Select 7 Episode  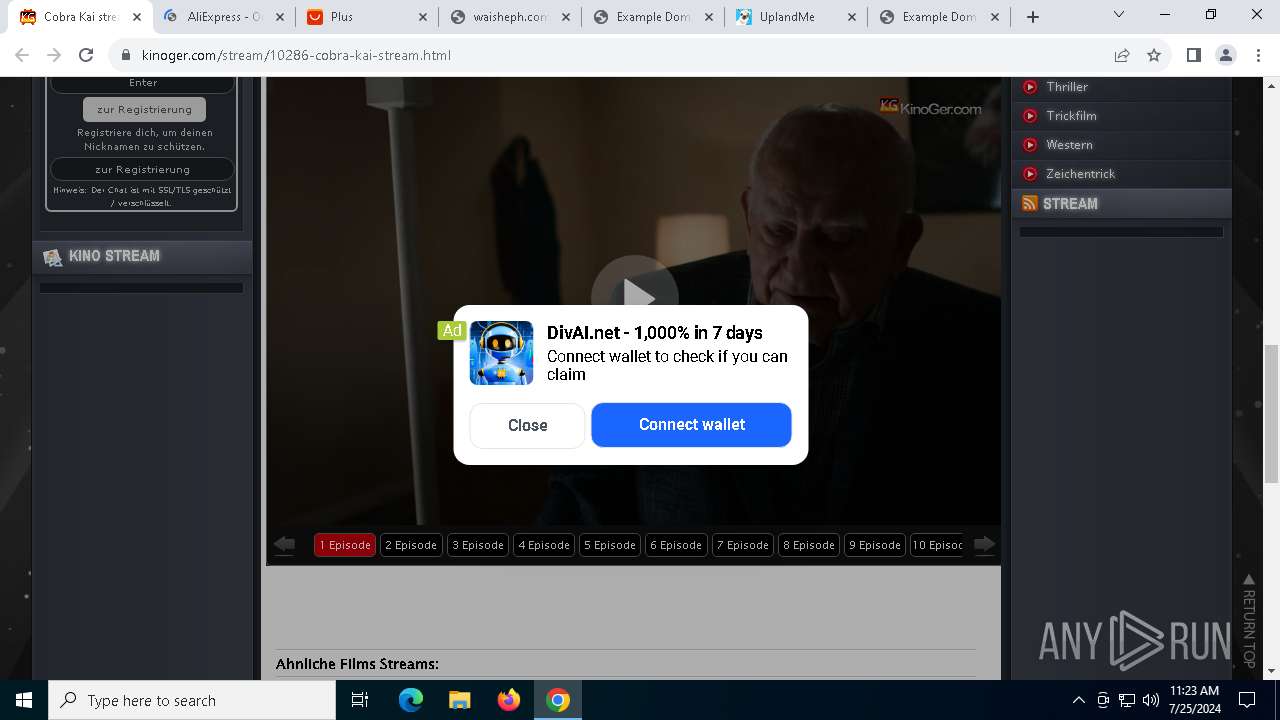(x=742, y=545)
